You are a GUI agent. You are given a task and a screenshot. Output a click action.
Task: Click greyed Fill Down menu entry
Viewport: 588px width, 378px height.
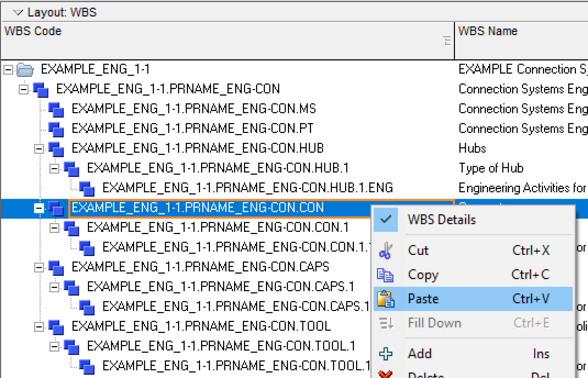click(473, 323)
